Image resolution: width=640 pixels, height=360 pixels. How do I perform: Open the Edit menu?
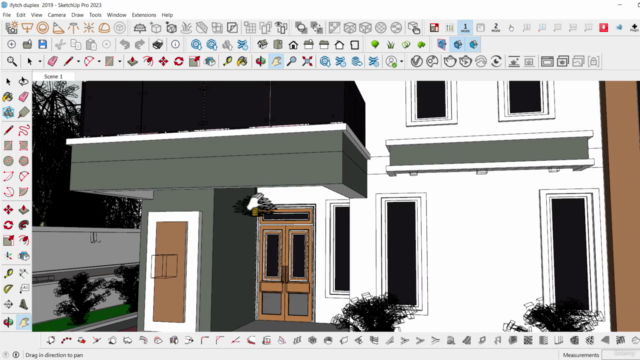click(21, 15)
